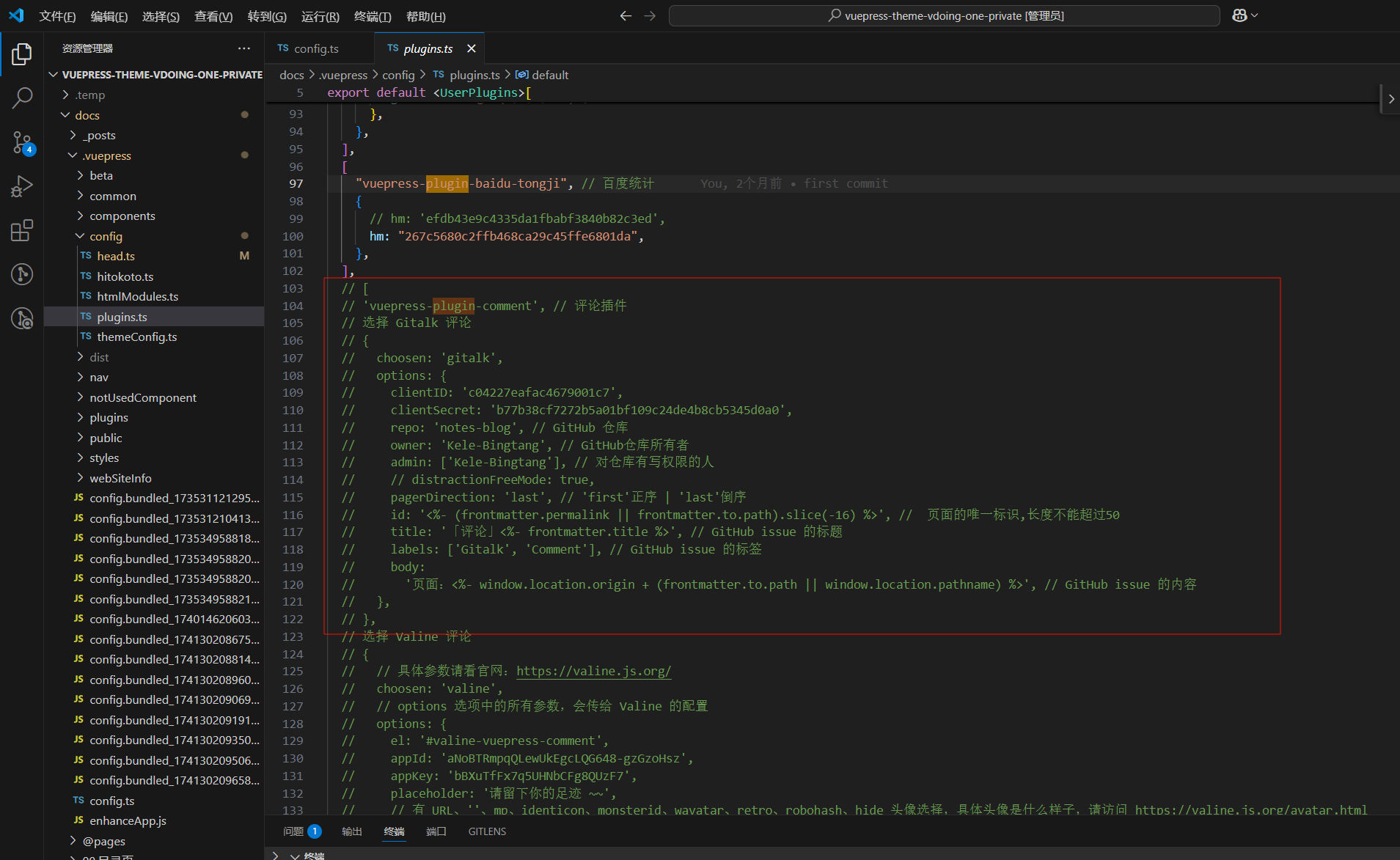
Task: Go back with the left arrow
Action: coord(626,15)
